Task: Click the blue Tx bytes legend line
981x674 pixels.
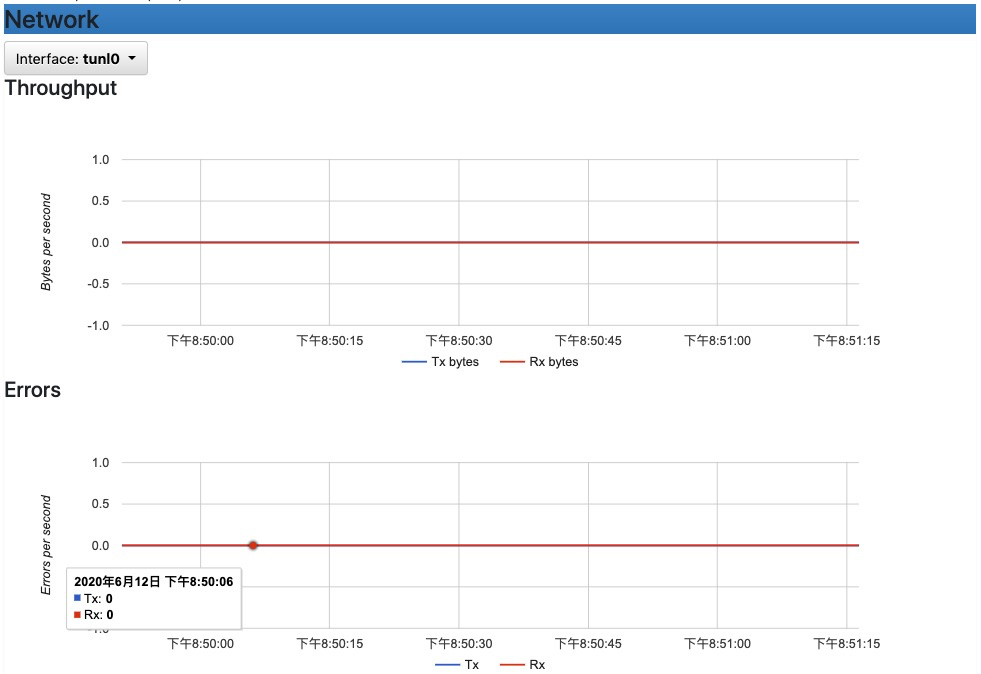Action: pyautogui.click(x=414, y=362)
